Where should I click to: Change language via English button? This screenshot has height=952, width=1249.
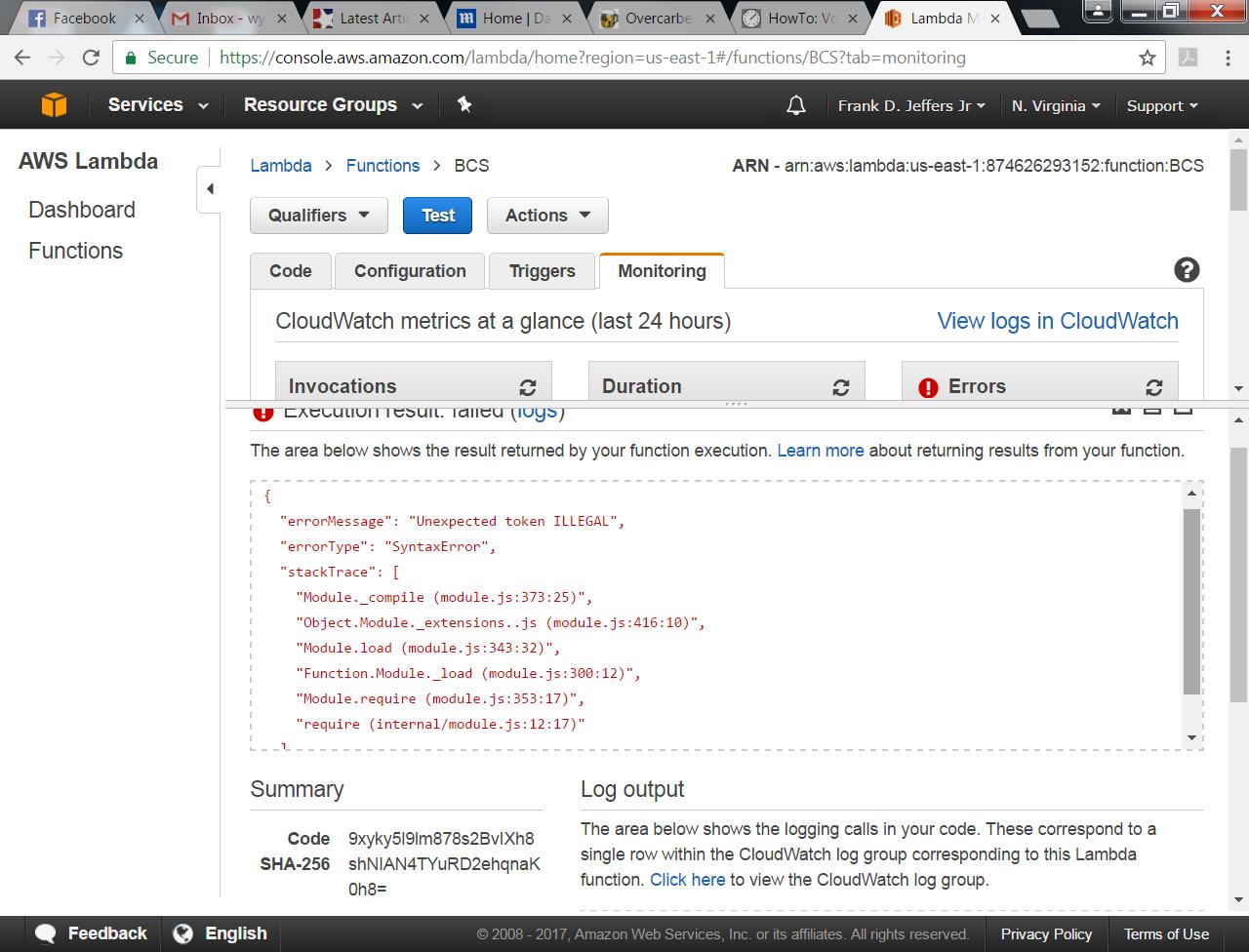[221, 933]
